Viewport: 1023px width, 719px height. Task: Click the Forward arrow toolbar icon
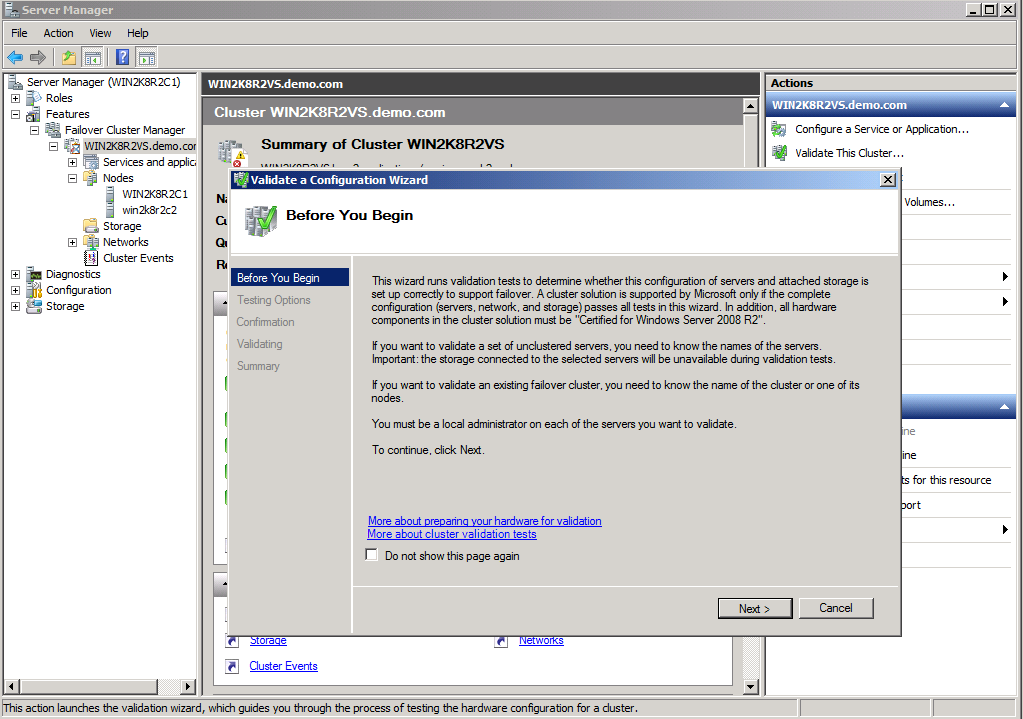point(38,57)
